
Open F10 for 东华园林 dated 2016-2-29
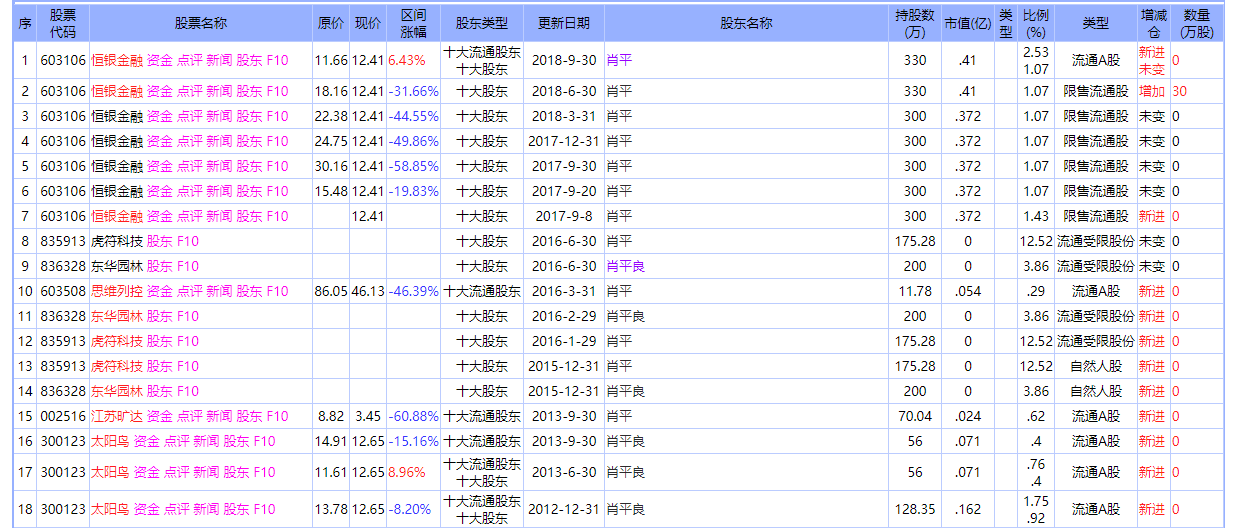tap(188, 316)
